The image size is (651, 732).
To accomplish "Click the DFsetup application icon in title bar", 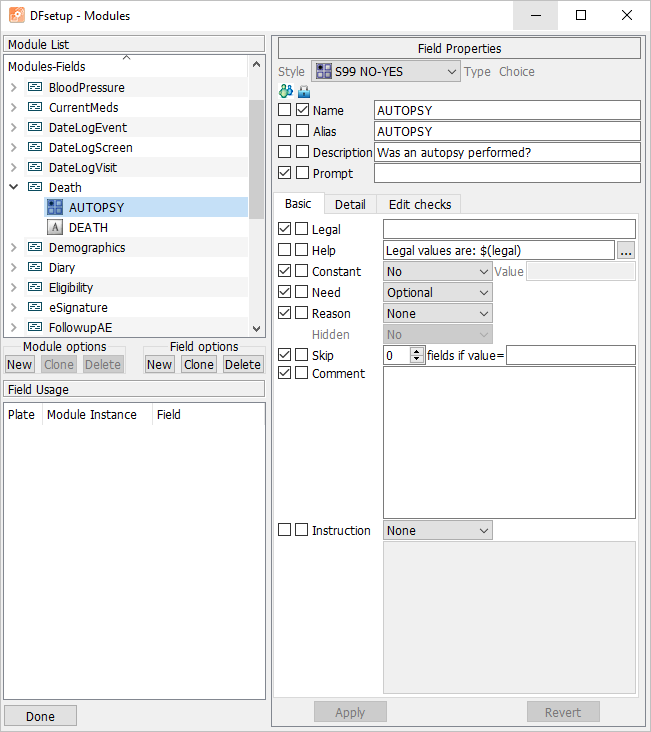I will [x=17, y=15].
